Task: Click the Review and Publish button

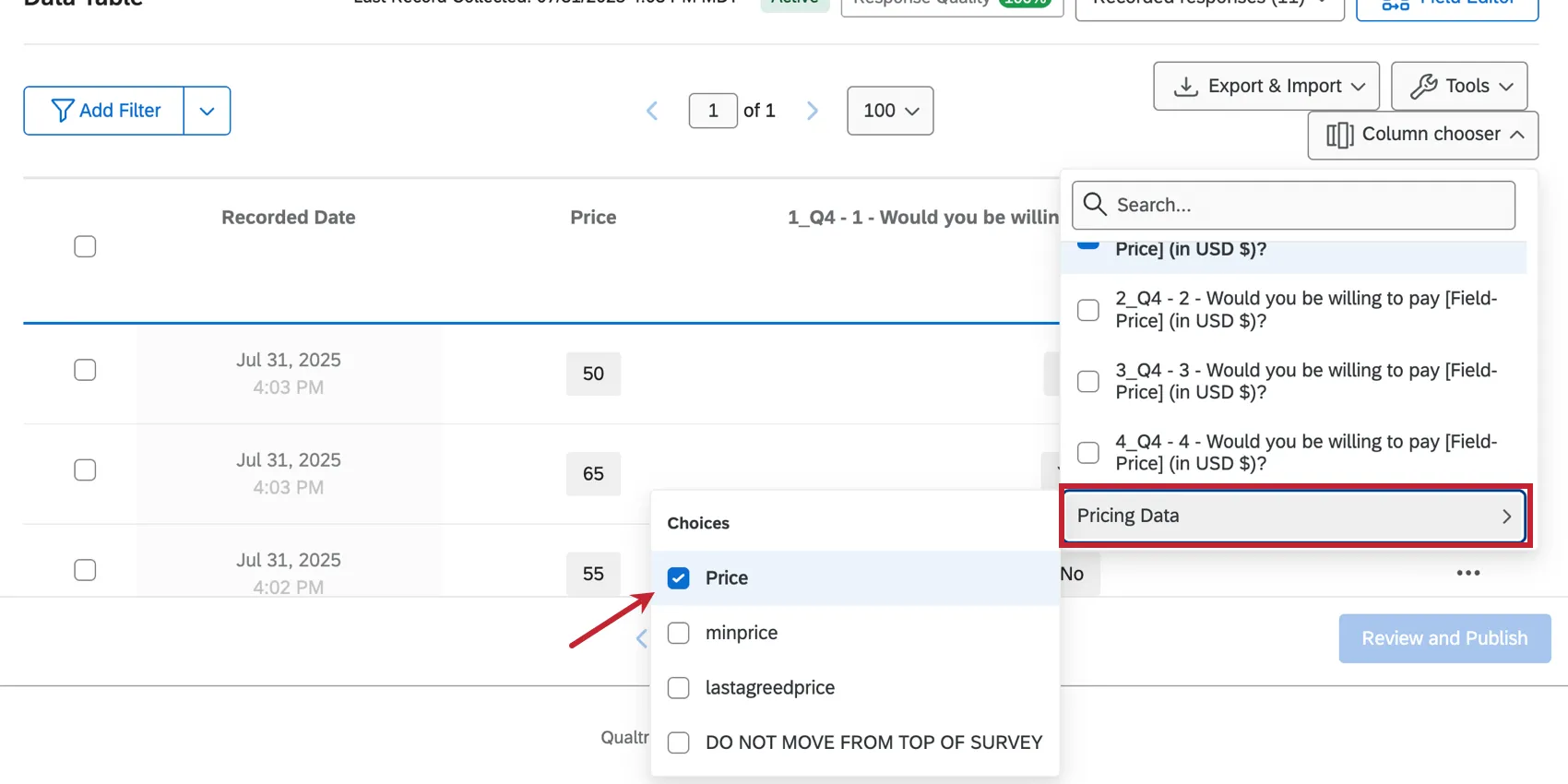Action: [1444, 638]
